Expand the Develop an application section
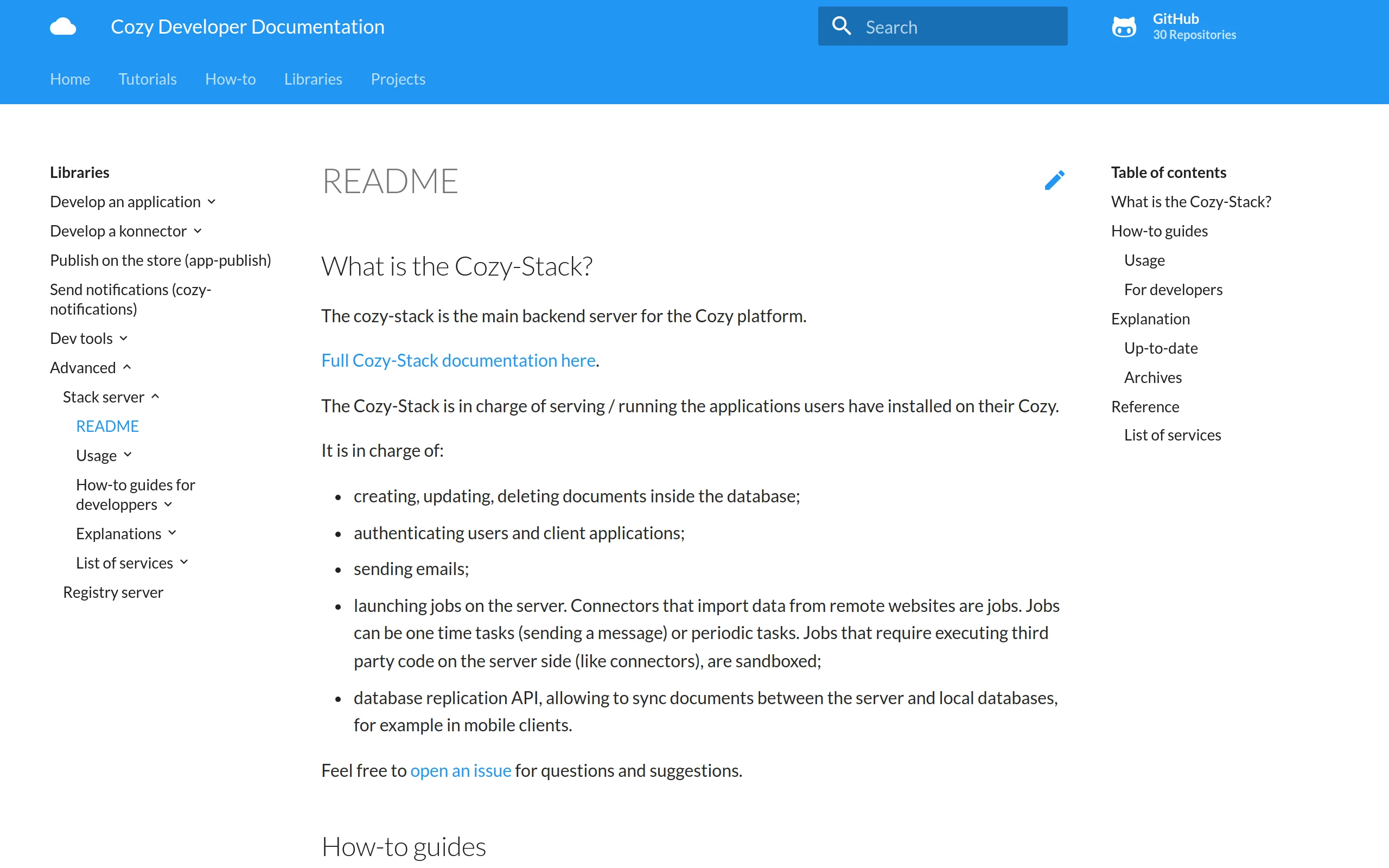This screenshot has height=868, width=1389. click(x=212, y=201)
